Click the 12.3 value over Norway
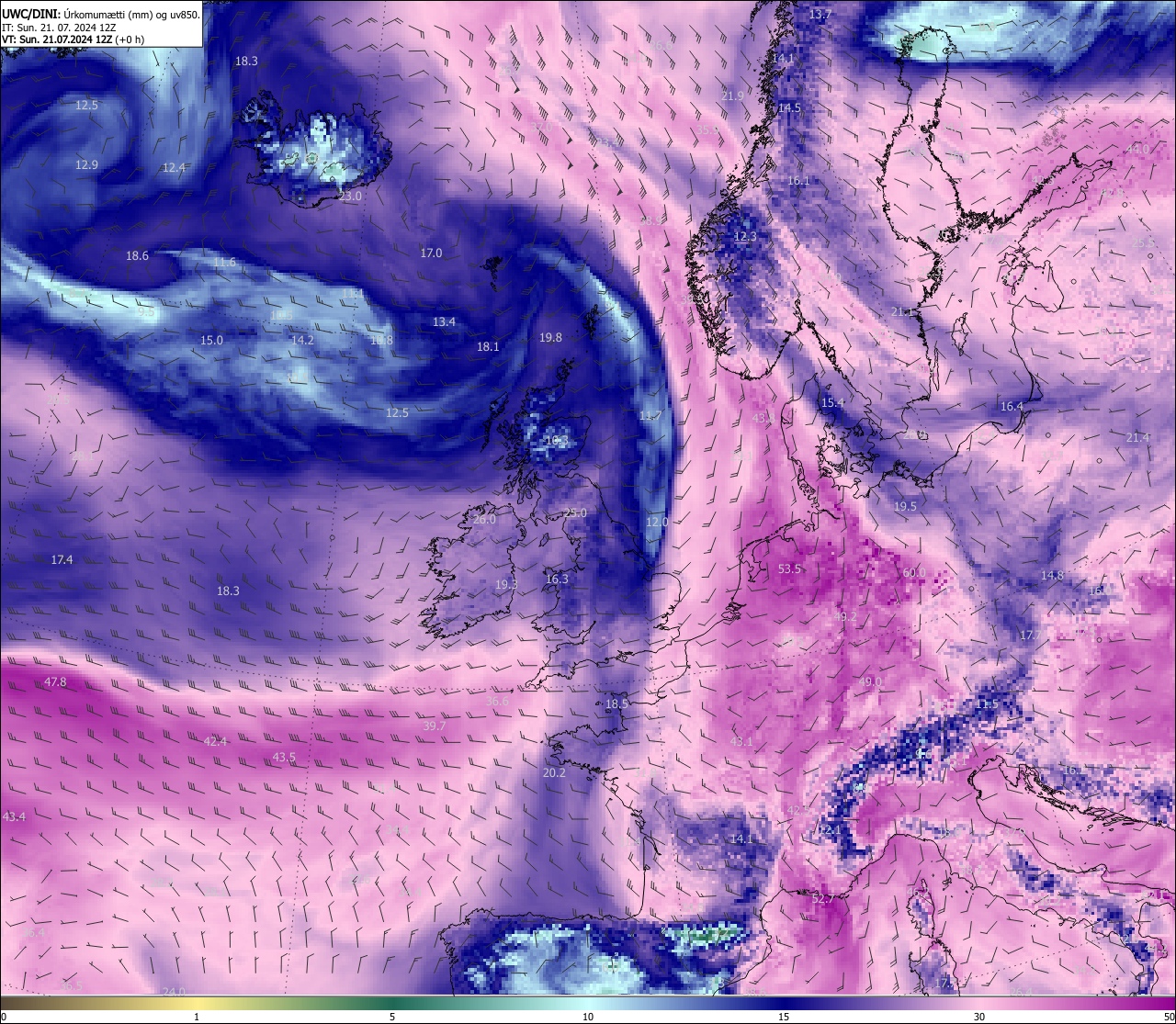Screen dimensions: 1176x1024 tap(745, 237)
